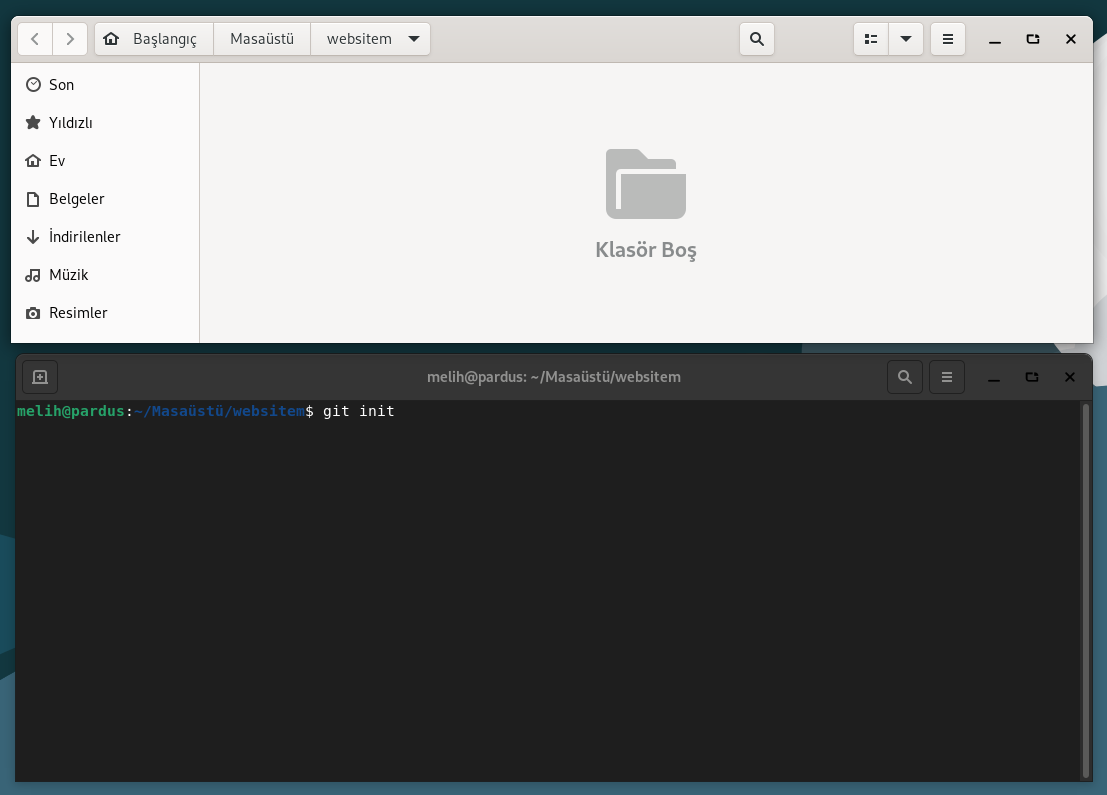Minimize the terminal window
Viewport: 1107px width, 795px height.
tap(994, 377)
